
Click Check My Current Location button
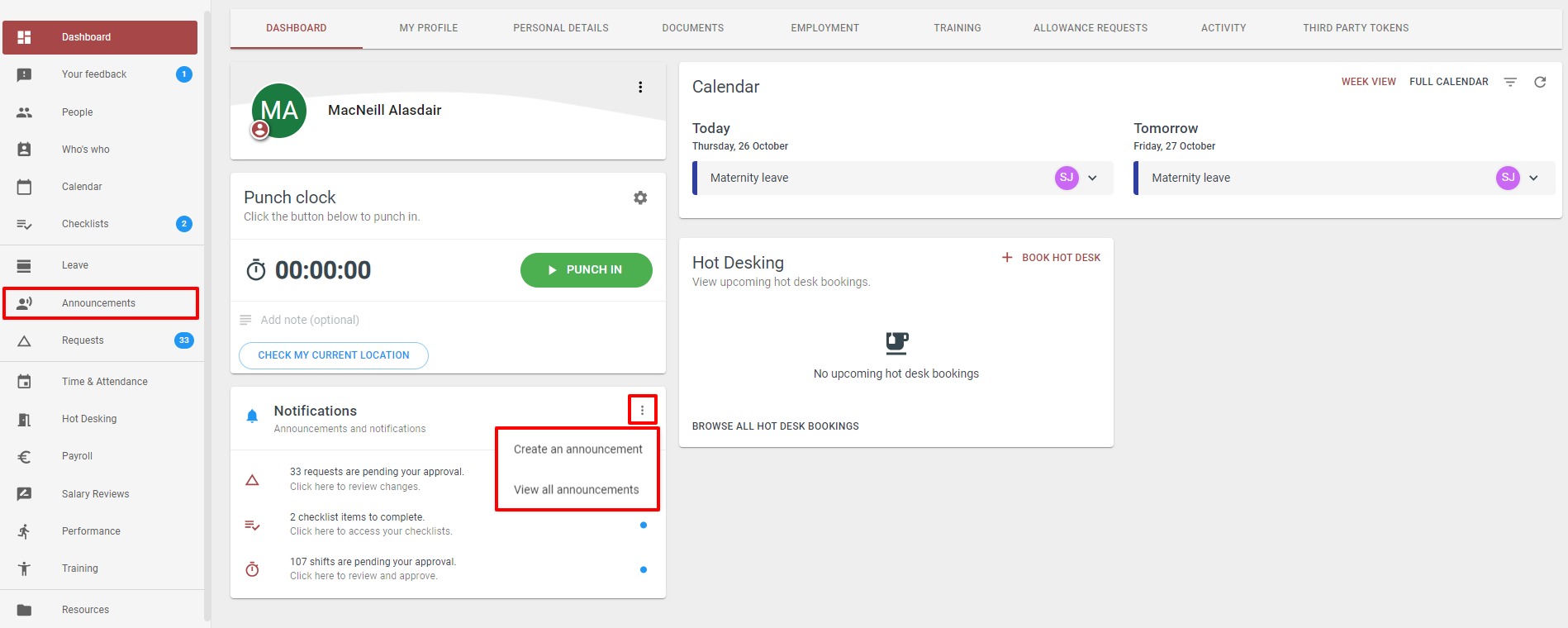pyautogui.click(x=334, y=355)
